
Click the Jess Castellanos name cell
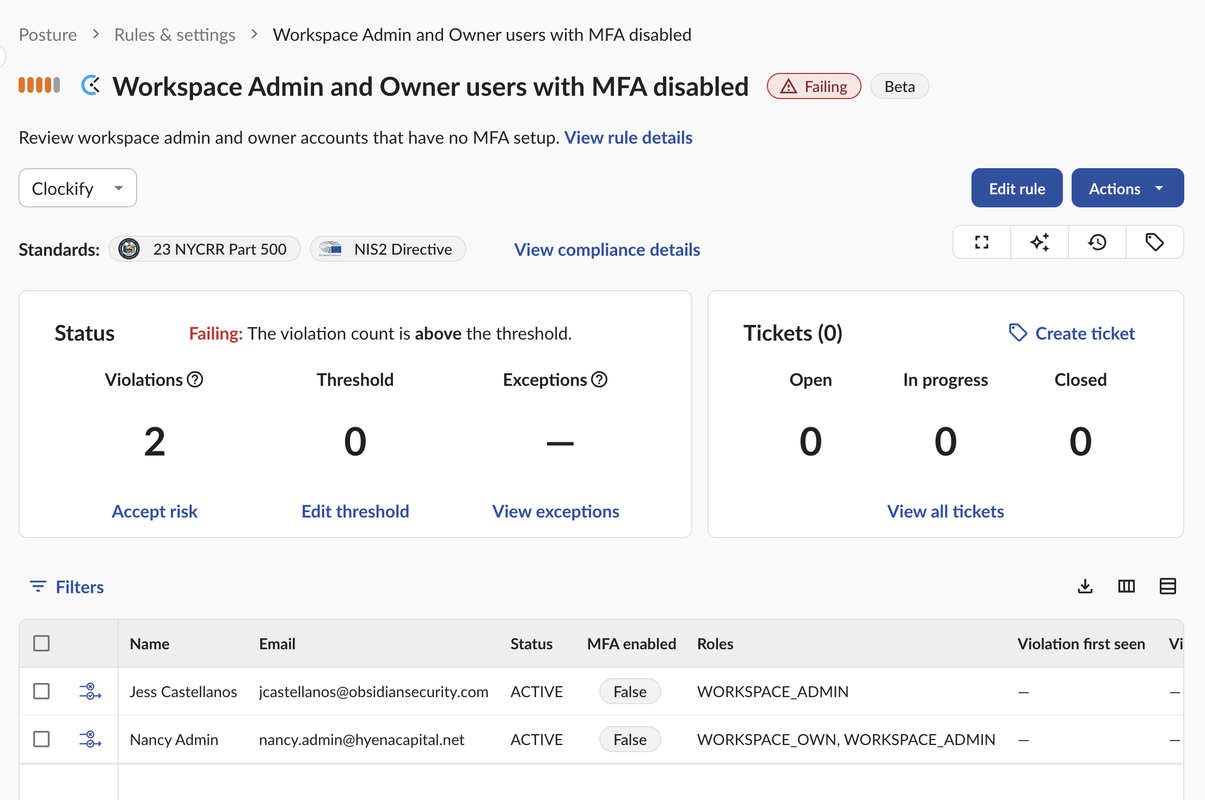[184, 691]
